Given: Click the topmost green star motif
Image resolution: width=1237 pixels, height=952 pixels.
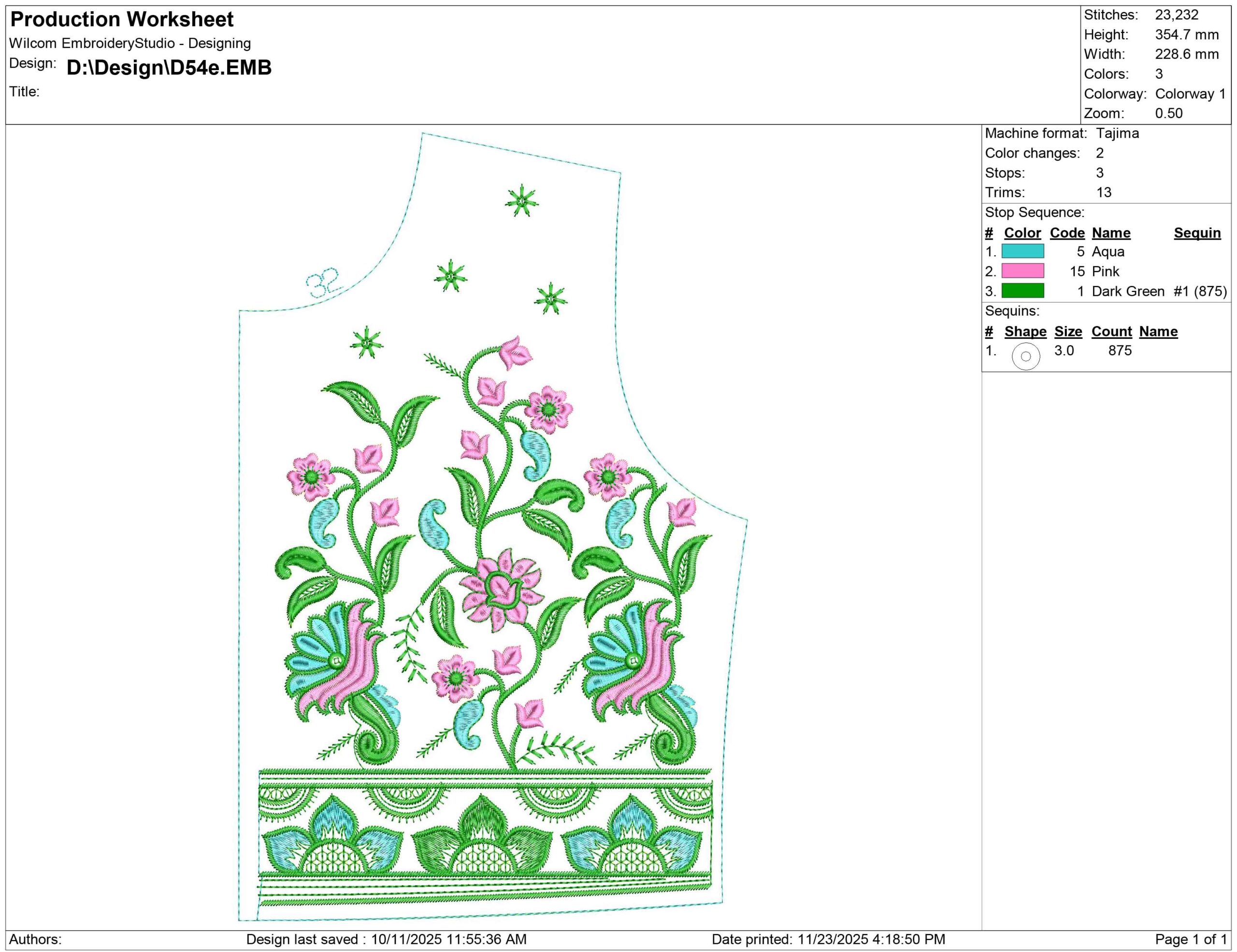Looking at the screenshot, I should click(521, 201).
